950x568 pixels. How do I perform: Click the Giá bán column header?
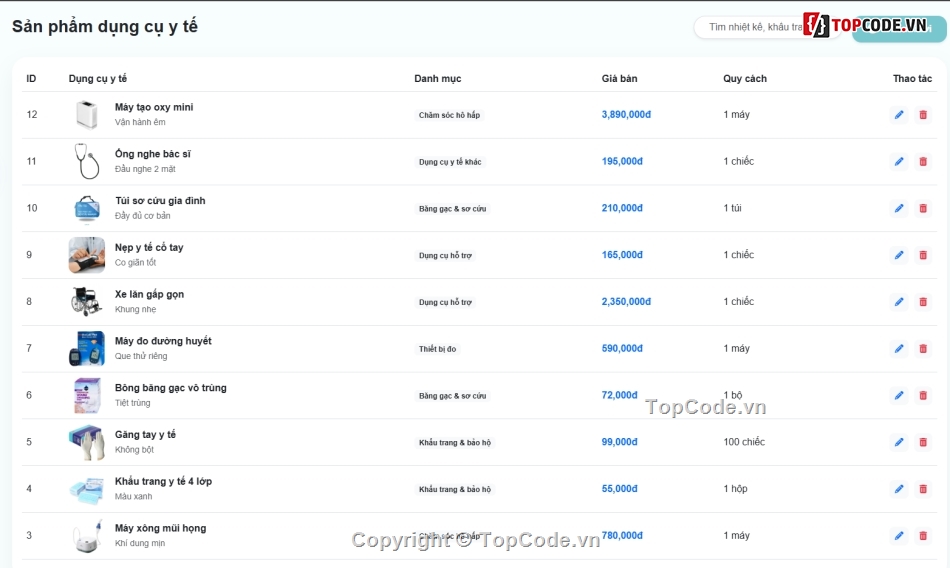619,79
